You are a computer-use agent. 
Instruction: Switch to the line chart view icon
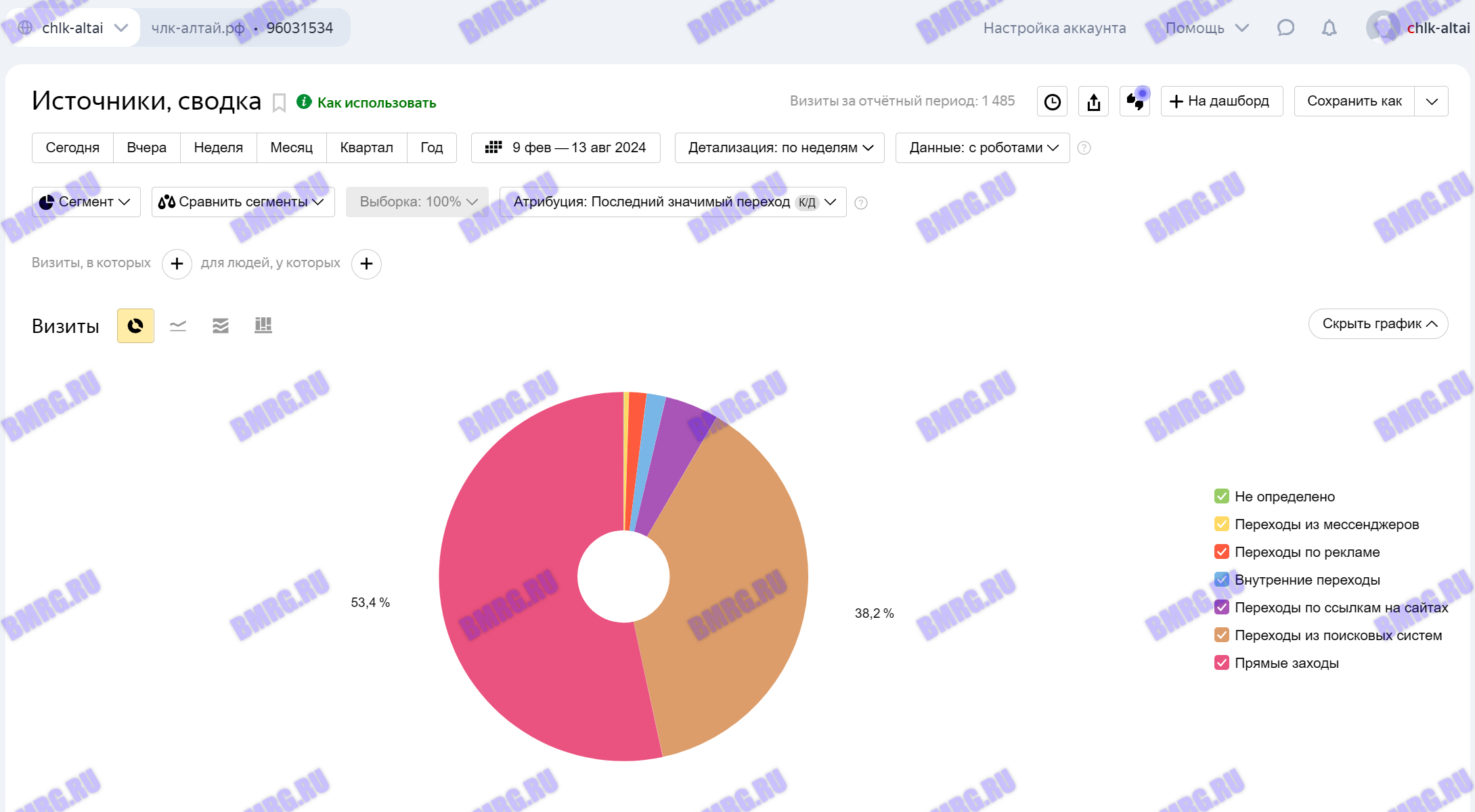tap(178, 326)
